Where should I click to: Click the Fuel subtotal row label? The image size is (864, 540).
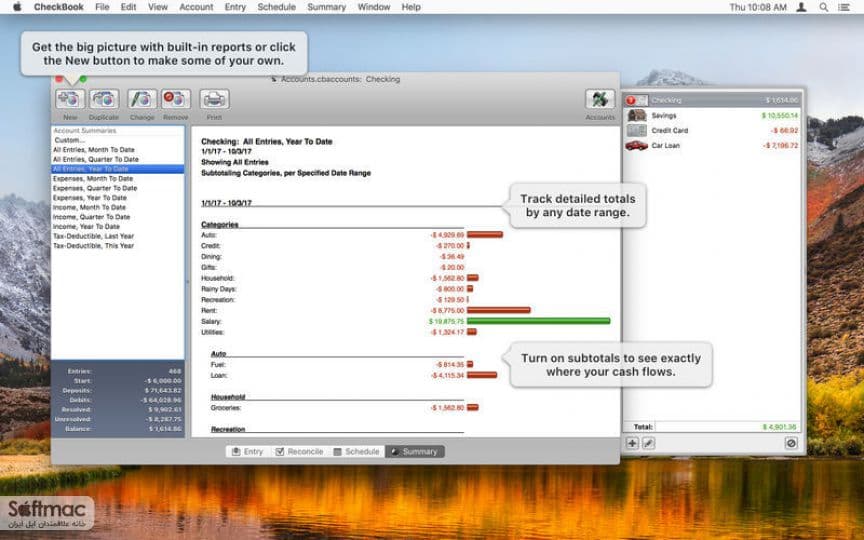pyautogui.click(x=218, y=365)
